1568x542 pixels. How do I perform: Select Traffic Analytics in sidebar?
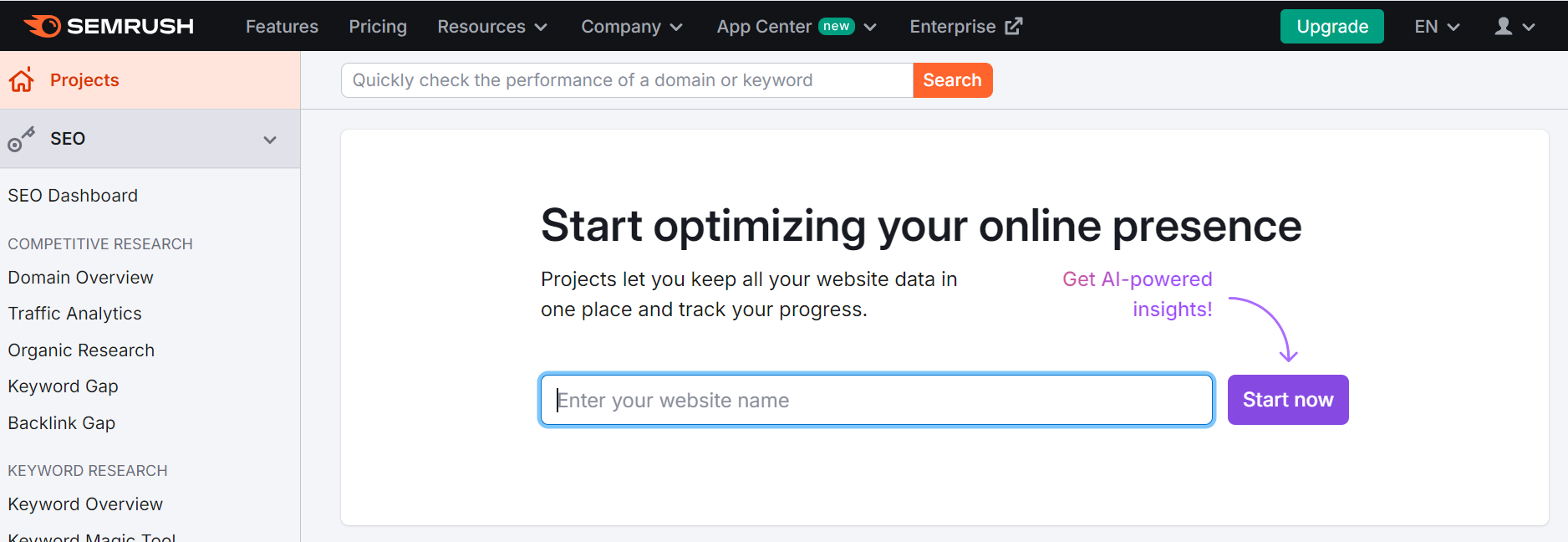pyautogui.click(x=75, y=314)
